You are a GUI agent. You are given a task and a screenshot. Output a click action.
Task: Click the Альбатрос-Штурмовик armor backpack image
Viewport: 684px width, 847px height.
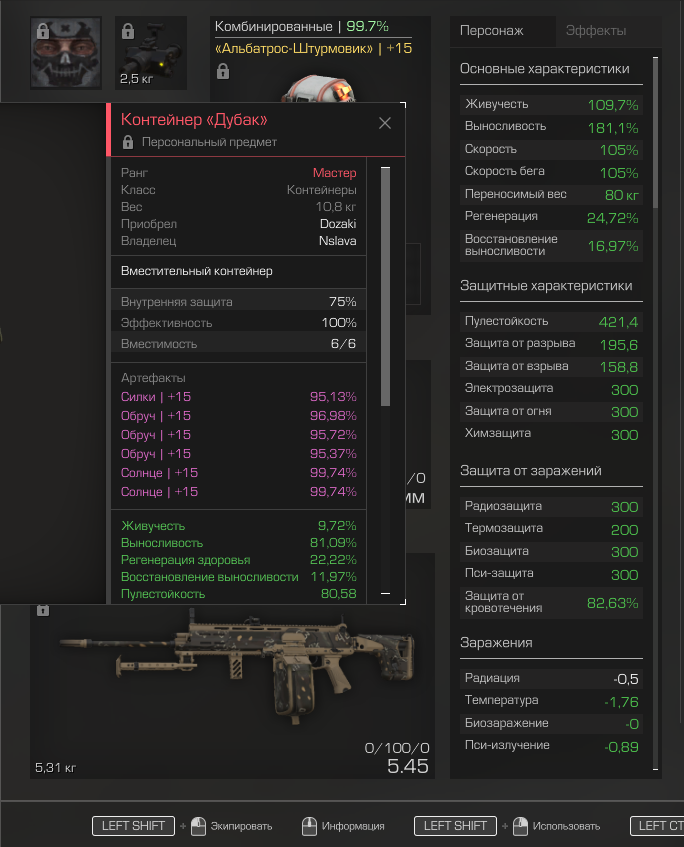[319, 89]
